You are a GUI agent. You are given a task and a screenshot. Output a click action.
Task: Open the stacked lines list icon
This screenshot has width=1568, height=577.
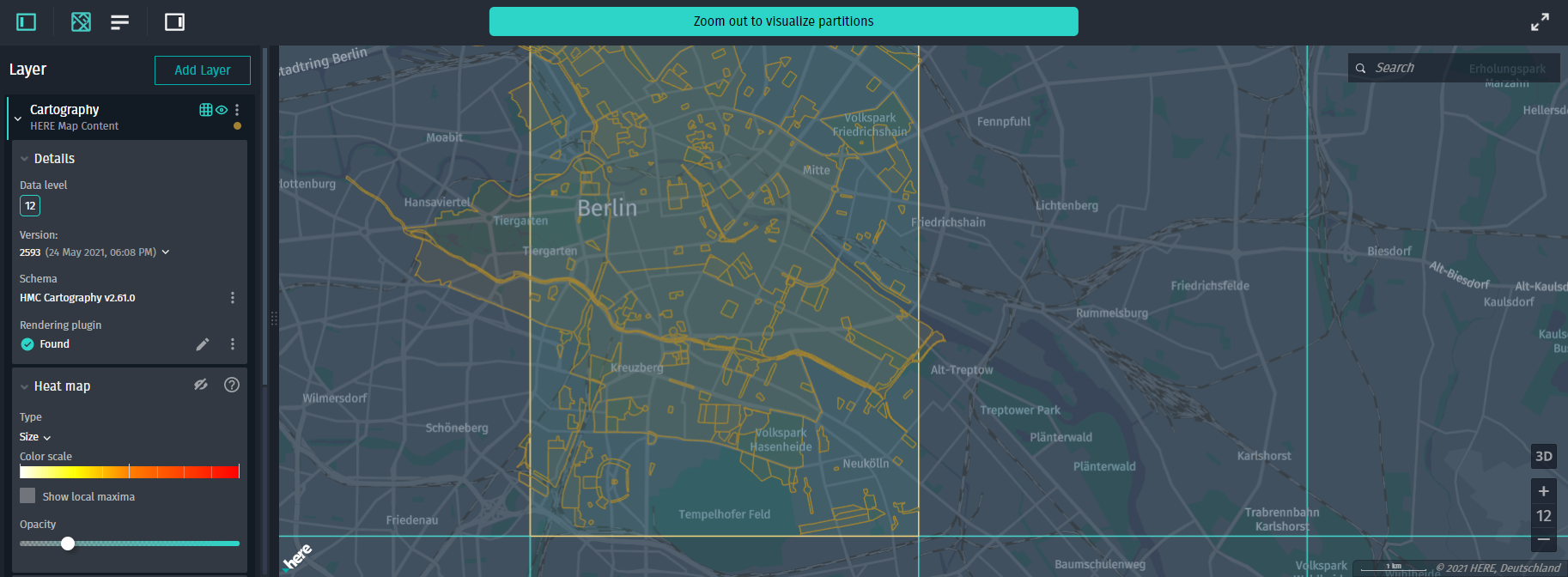(119, 21)
